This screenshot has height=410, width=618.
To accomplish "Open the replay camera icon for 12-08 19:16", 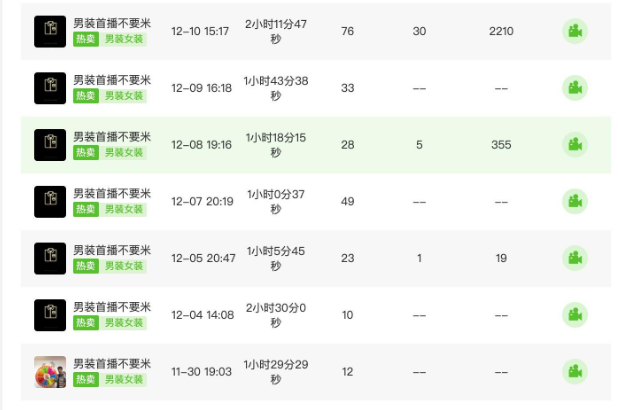I will click(575, 145).
